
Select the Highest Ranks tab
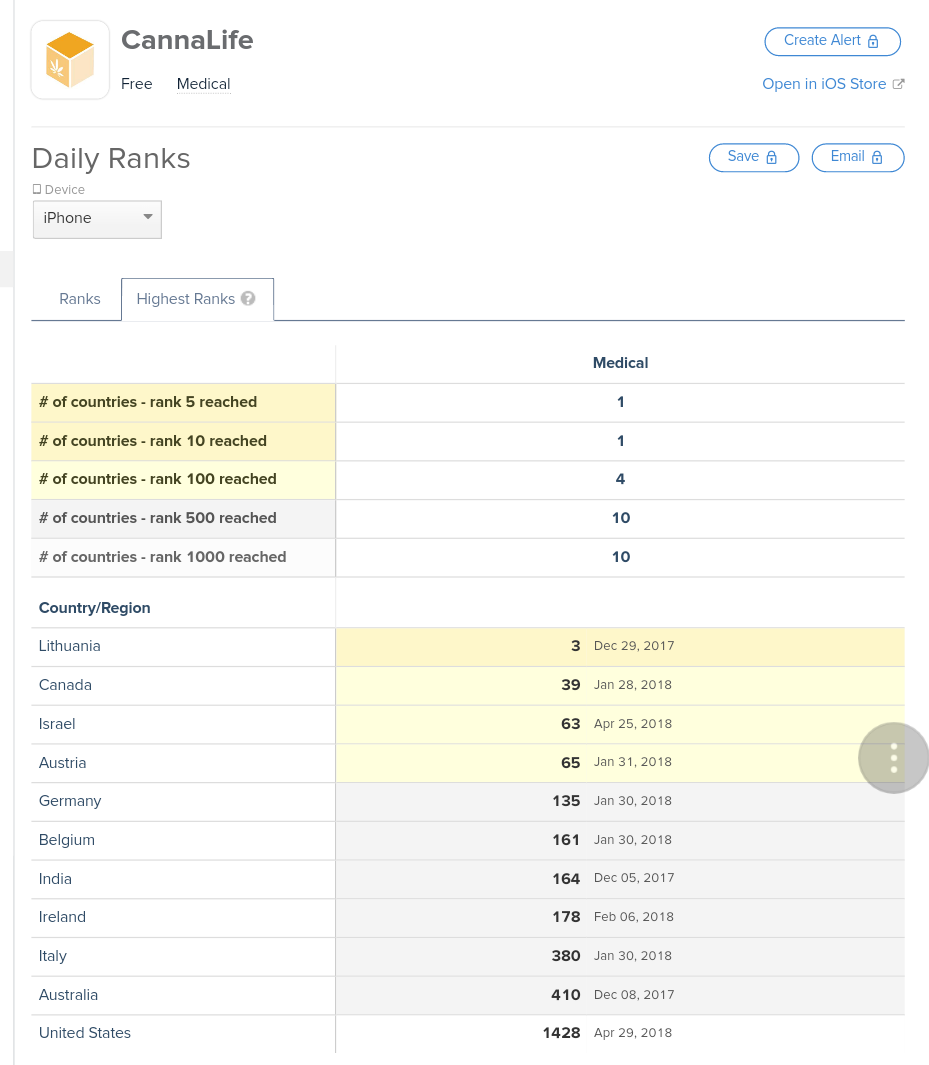click(186, 299)
